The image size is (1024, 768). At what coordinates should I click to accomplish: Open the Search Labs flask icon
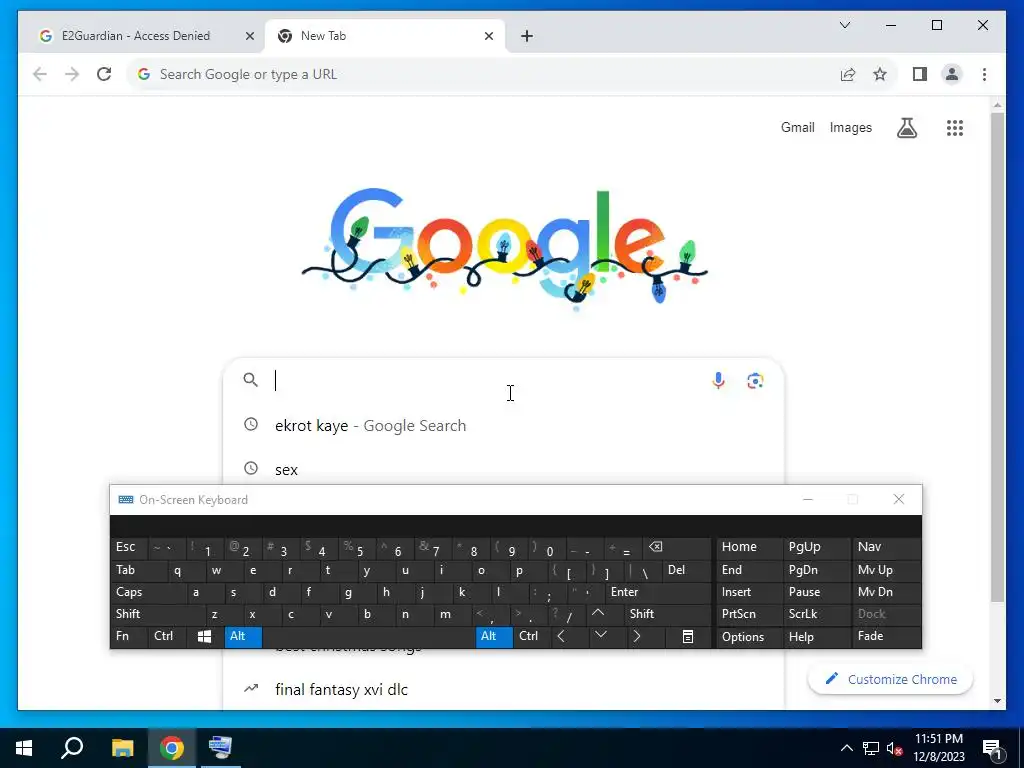pyautogui.click(x=906, y=128)
